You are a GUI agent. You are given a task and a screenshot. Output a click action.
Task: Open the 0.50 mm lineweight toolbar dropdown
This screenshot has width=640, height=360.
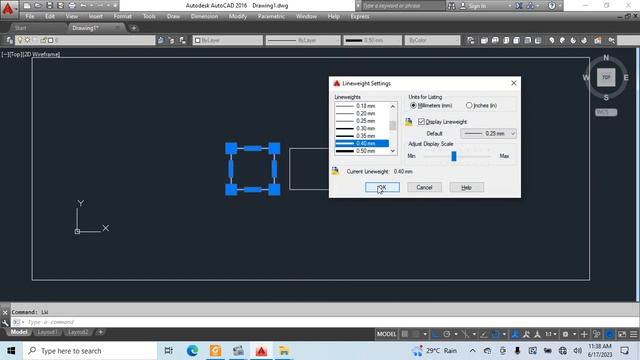coord(372,40)
